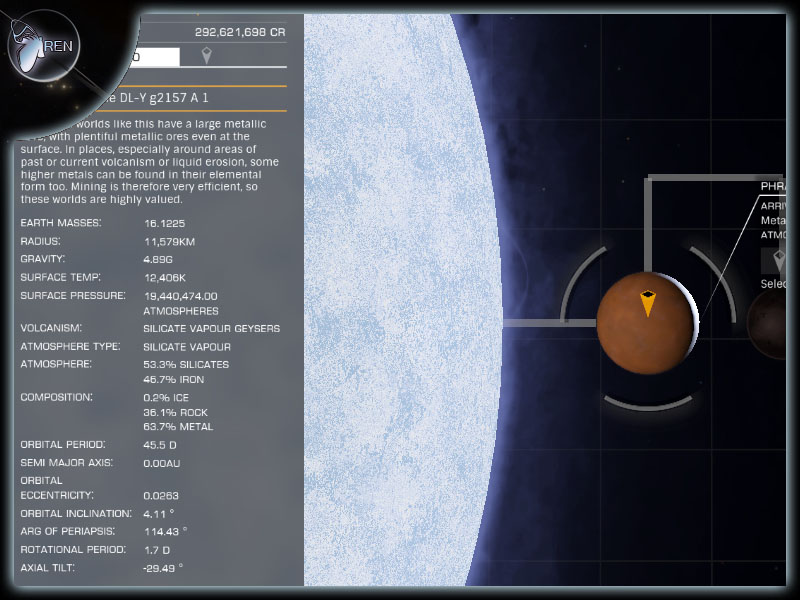Click the rotational period value 1.7 D

157,550
